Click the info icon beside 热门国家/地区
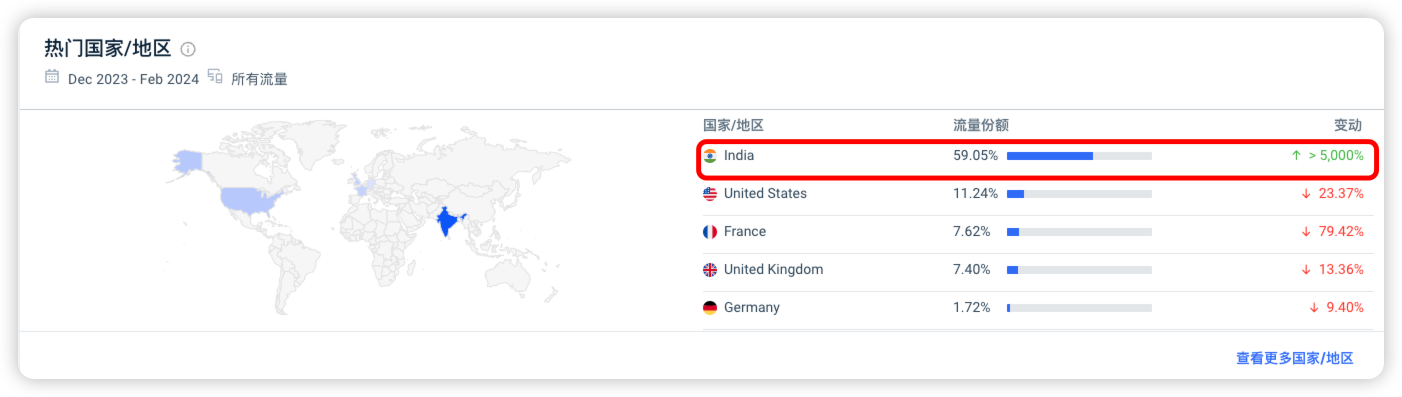Screen dimensions: 1402x397 coord(188,49)
